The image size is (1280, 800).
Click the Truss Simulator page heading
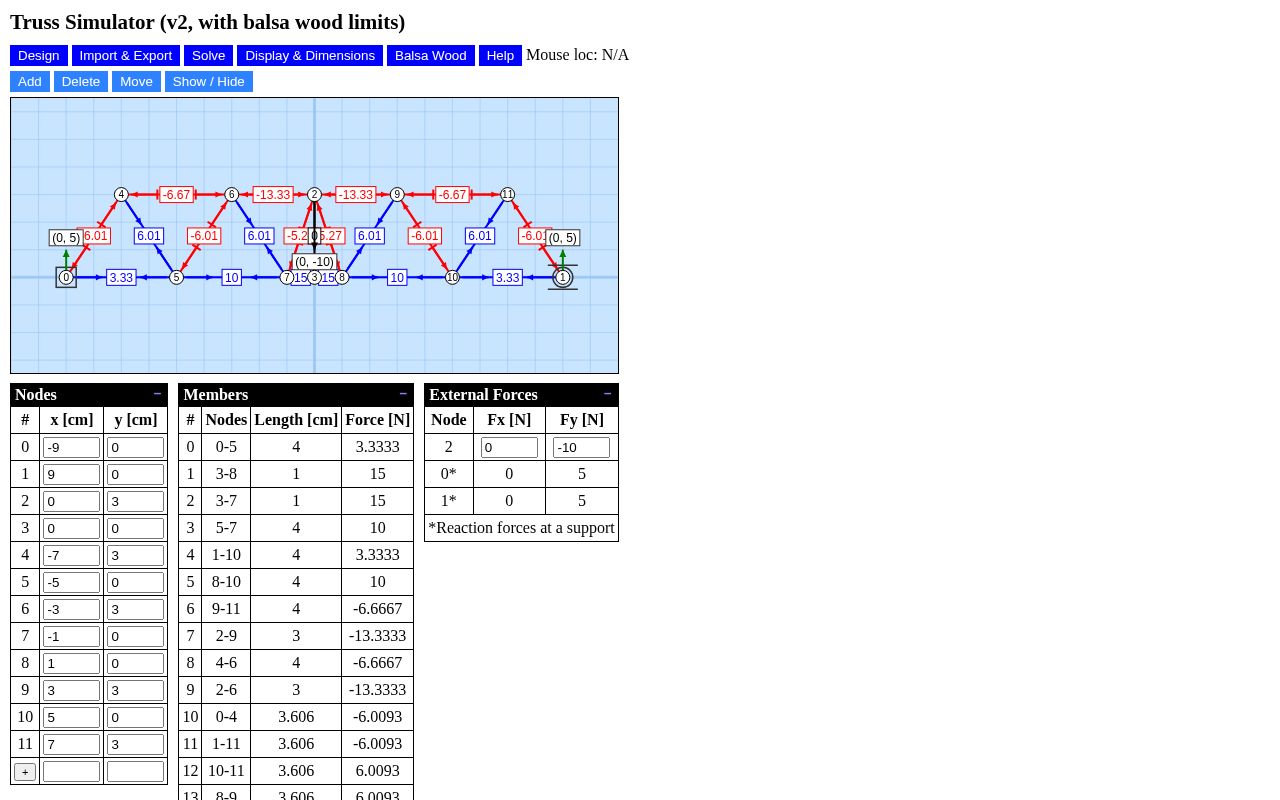208,22
